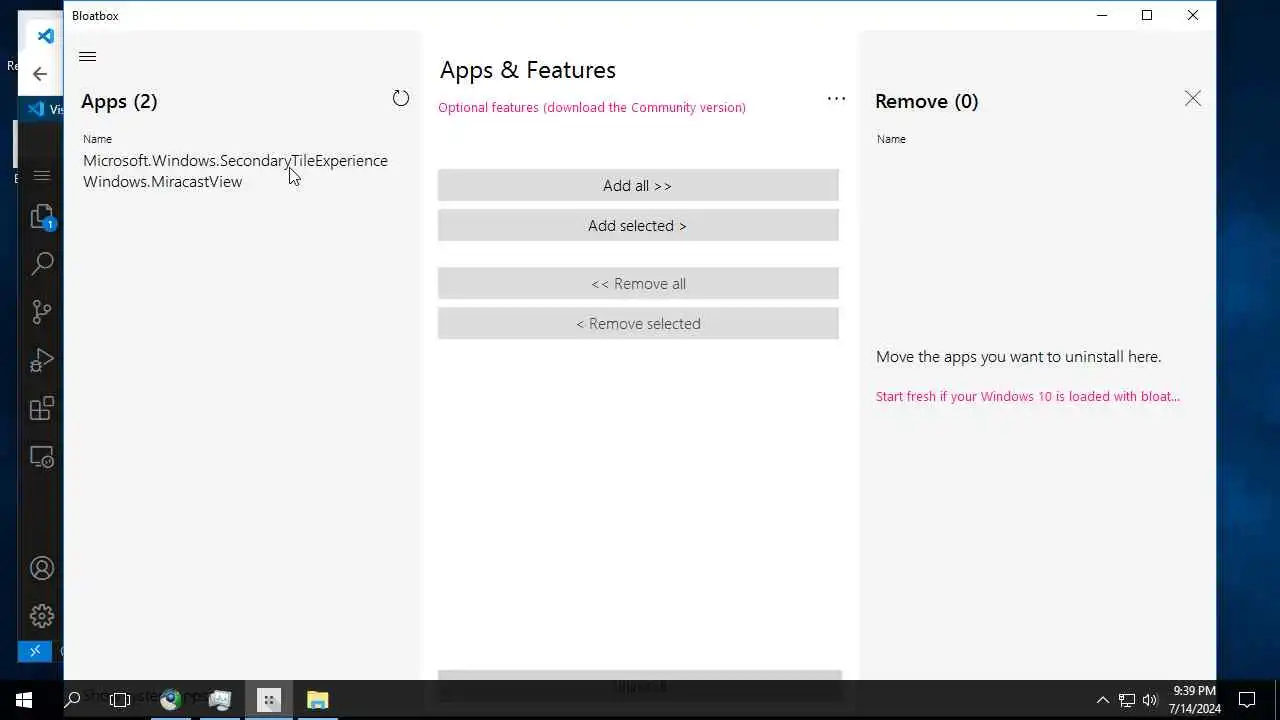This screenshot has width=1280, height=720.
Task: Open the three-dots more options menu
Action: tap(836, 99)
